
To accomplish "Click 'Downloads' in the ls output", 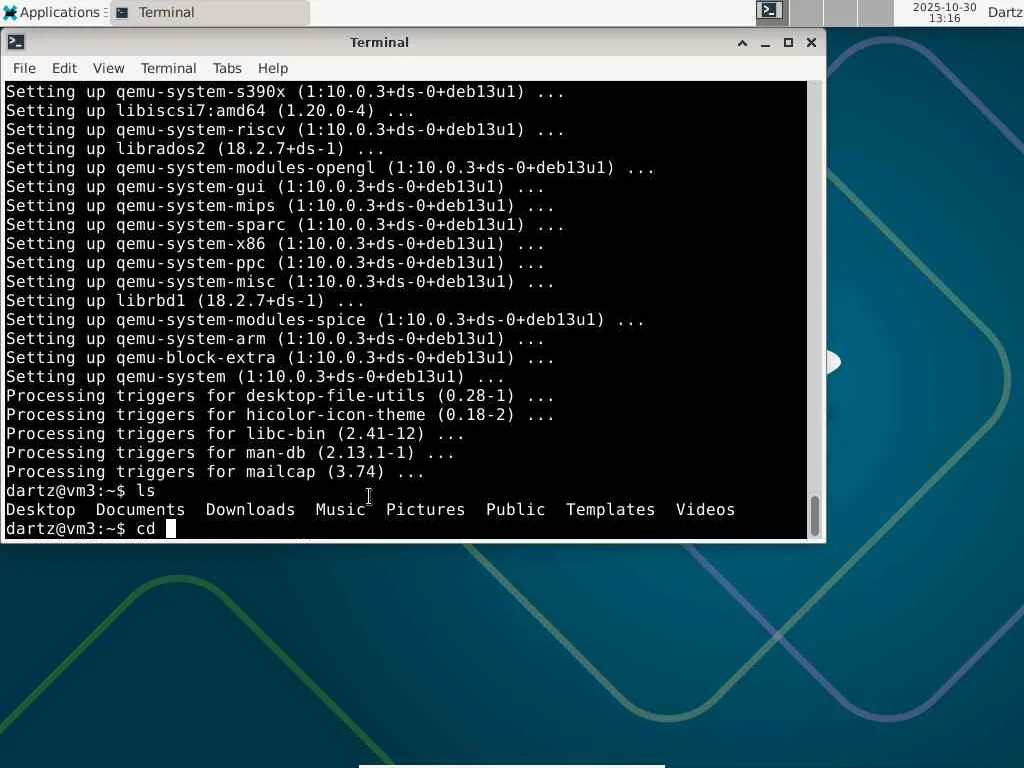I will click(250, 509).
